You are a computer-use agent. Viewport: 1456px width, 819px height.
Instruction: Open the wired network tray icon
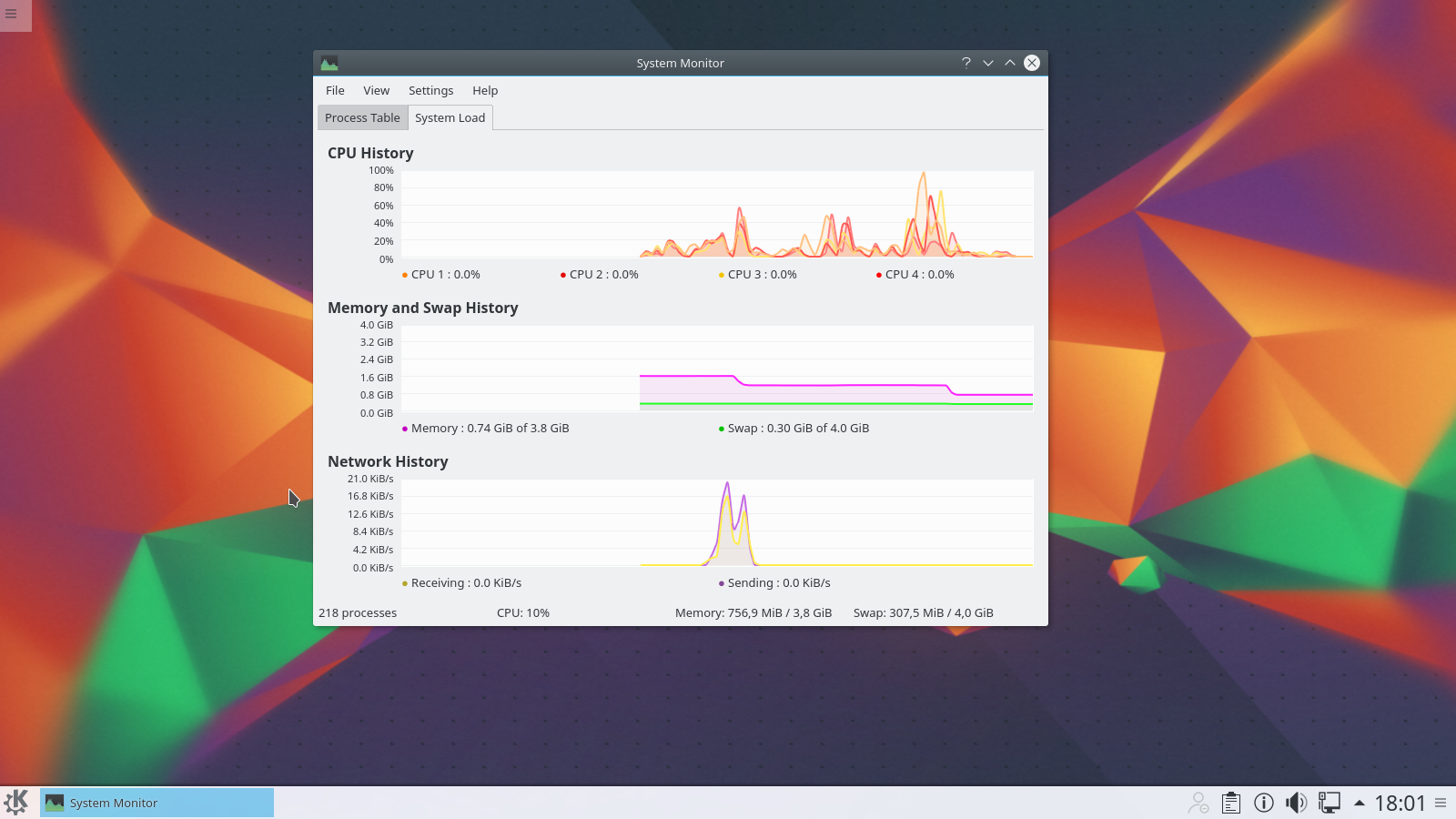coord(1330,803)
